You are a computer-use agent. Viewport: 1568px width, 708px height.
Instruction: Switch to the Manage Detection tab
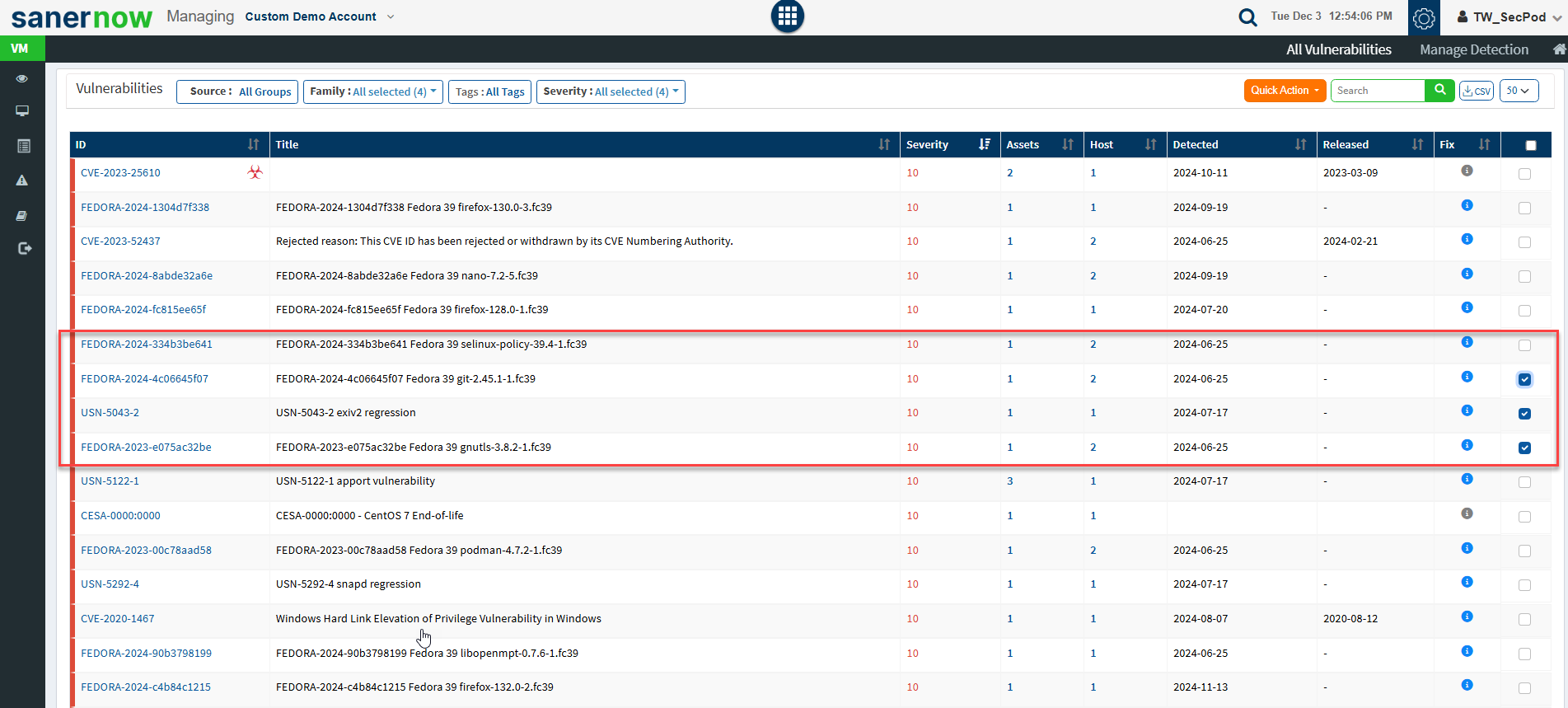[x=1473, y=49]
